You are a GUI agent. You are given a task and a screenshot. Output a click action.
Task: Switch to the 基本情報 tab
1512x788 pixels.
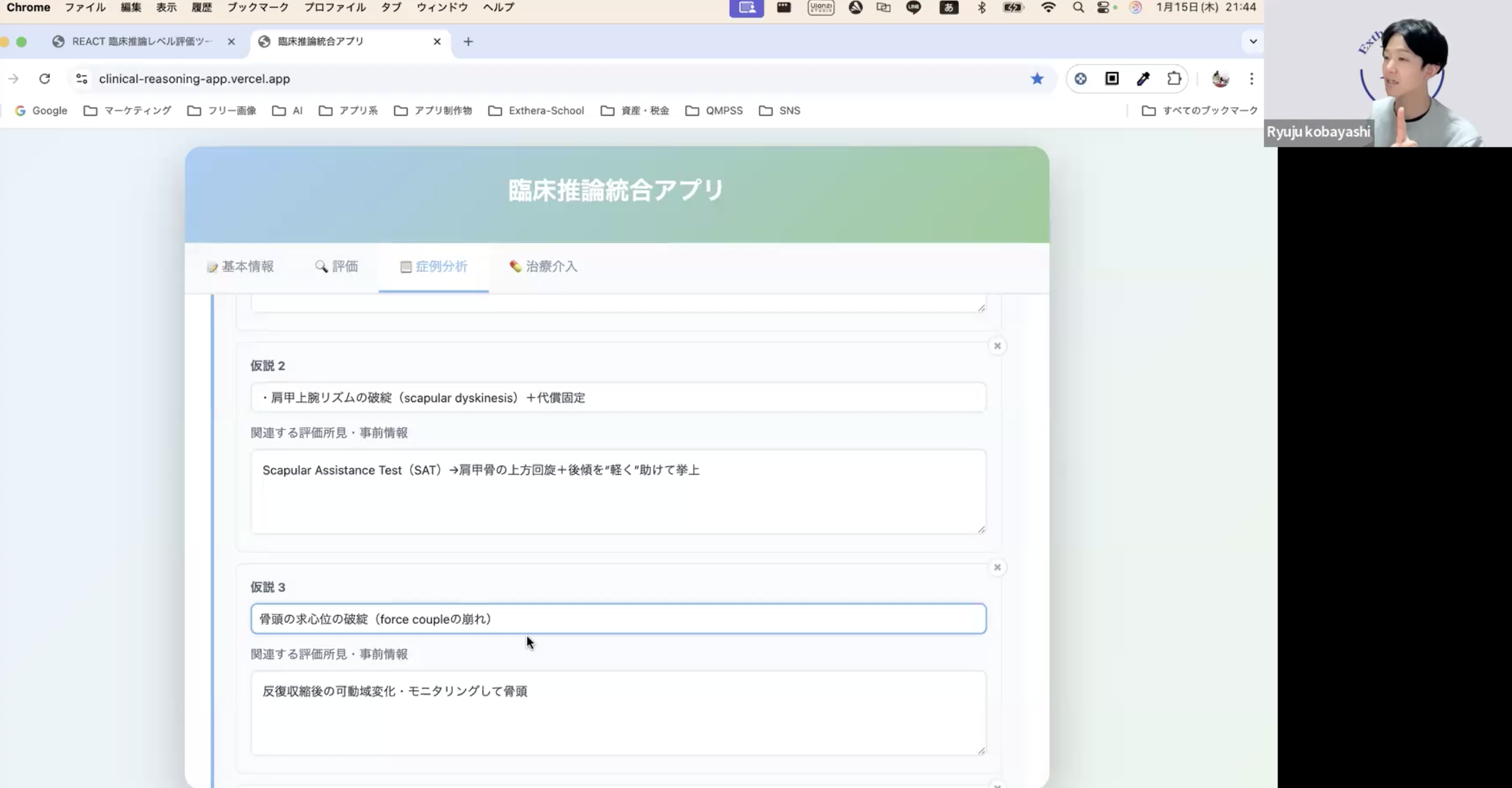click(241, 266)
